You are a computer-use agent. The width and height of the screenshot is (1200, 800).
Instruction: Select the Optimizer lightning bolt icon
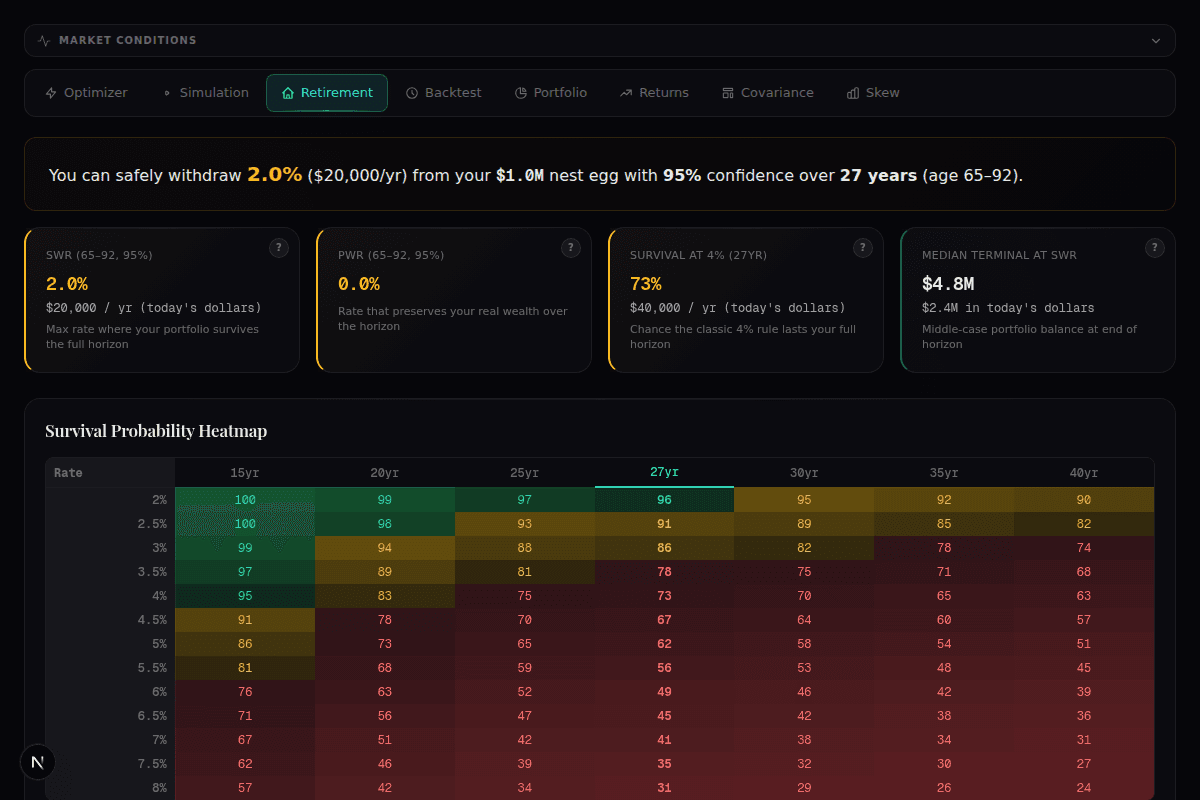click(49, 92)
